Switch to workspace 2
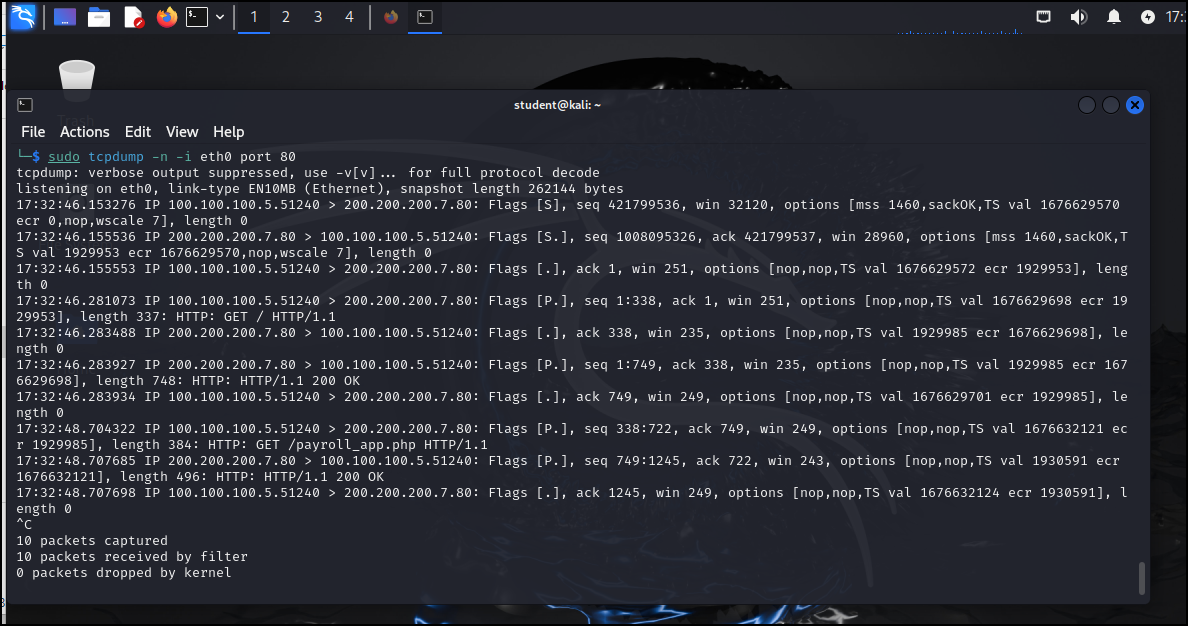Screen dimensions: 1188x626 [x=286, y=17]
